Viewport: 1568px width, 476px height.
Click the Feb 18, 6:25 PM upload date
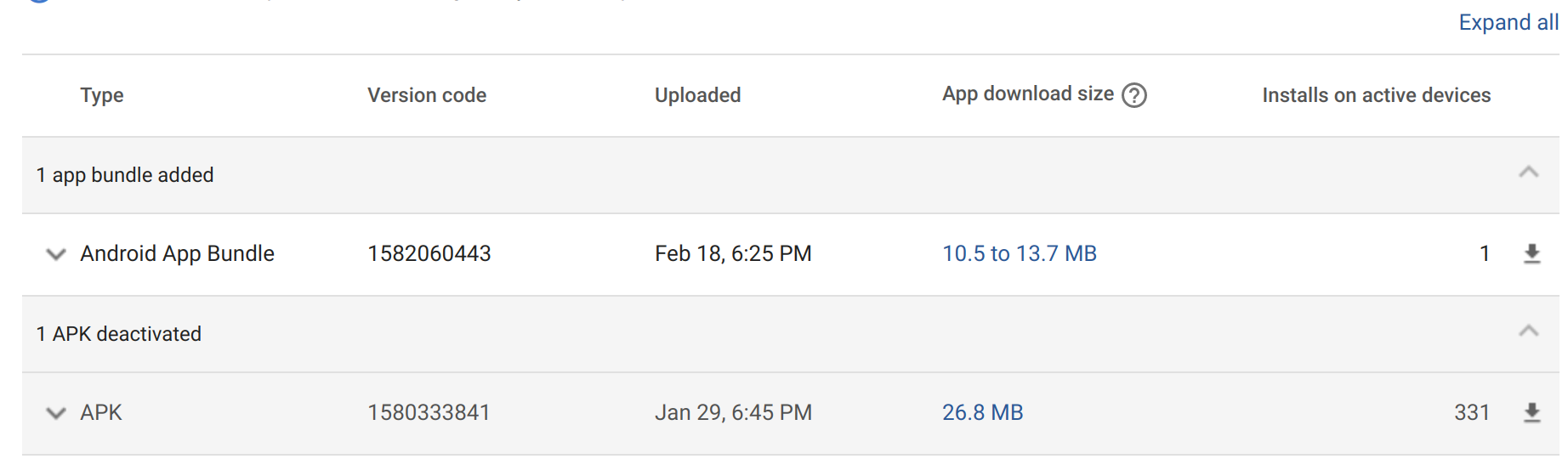[734, 253]
